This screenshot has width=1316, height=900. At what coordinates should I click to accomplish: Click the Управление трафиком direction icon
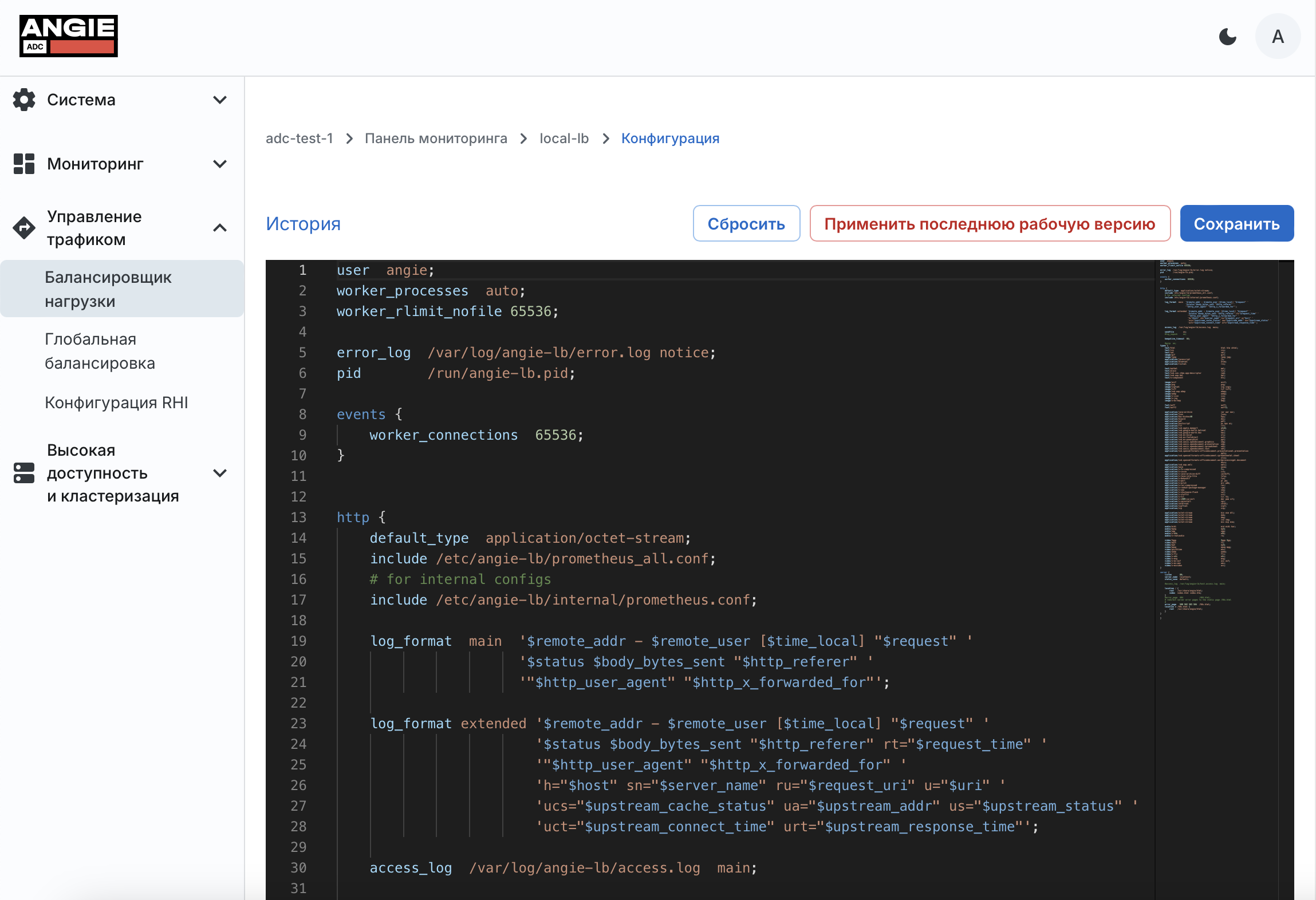tap(24, 228)
